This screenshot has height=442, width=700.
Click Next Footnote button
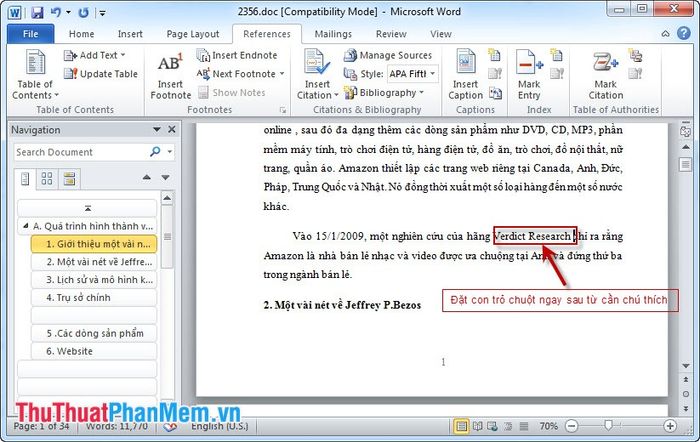(x=237, y=74)
